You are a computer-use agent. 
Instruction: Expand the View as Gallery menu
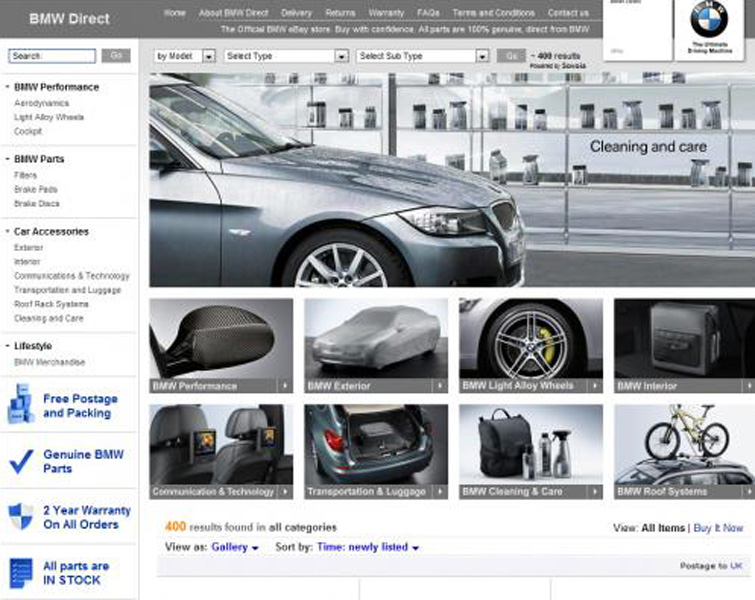click(x=235, y=547)
